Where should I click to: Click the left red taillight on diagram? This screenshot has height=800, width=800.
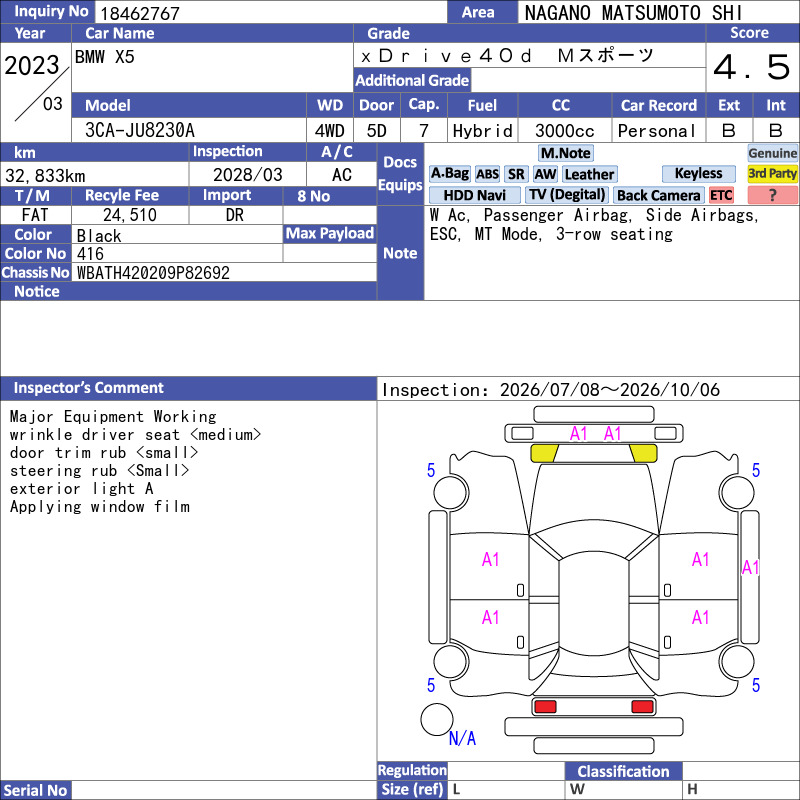(545, 707)
